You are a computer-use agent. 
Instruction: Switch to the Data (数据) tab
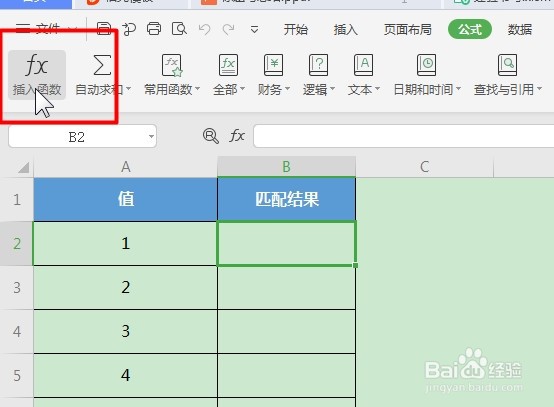tap(520, 29)
